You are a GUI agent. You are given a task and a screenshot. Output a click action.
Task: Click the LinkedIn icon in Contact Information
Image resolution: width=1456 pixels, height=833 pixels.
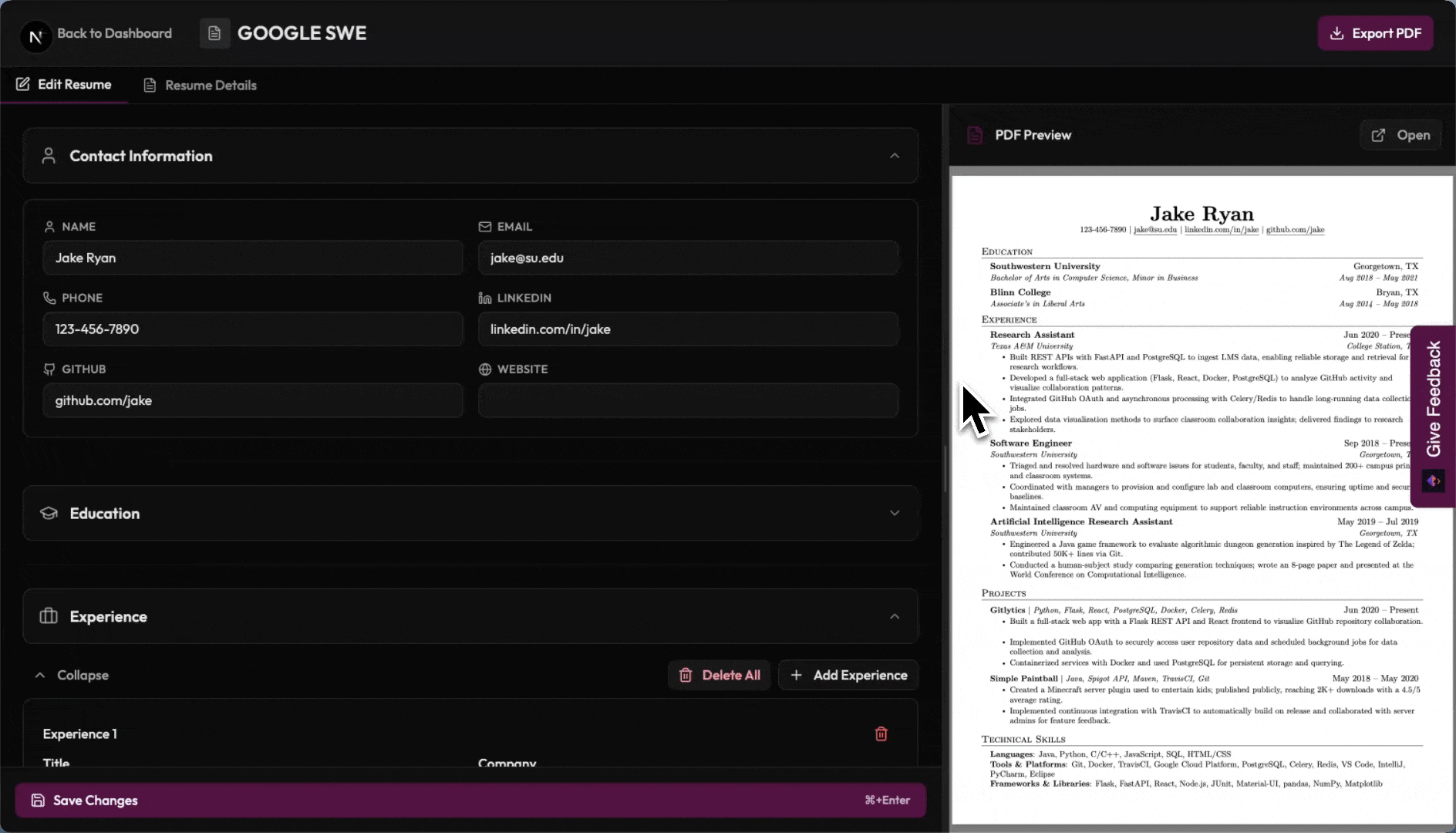484,298
